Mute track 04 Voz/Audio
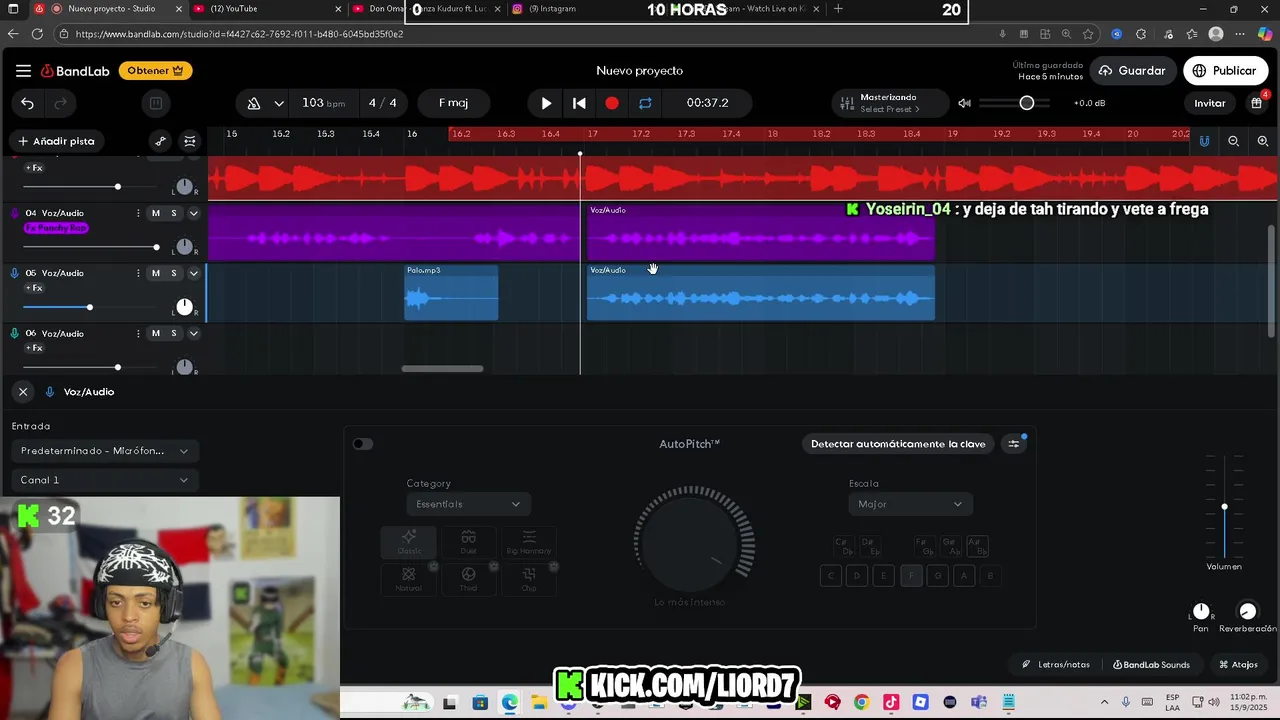Image resolution: width=1280 pixels, height=720 pixels. (155, 213)
